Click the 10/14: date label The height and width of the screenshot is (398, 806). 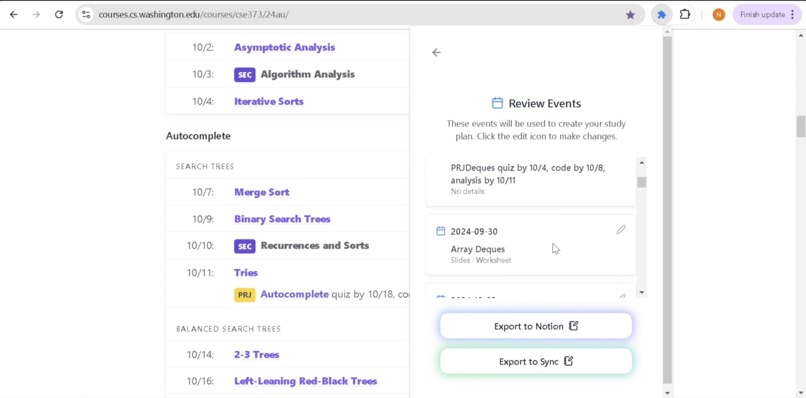pos(200,354)
